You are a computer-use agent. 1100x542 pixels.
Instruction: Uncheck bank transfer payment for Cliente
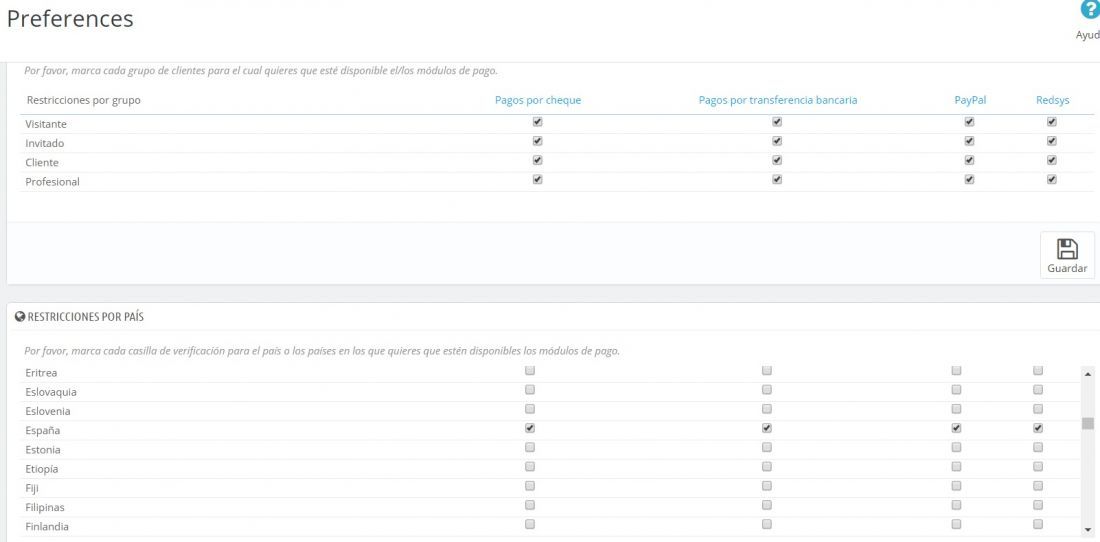(777, 160)
